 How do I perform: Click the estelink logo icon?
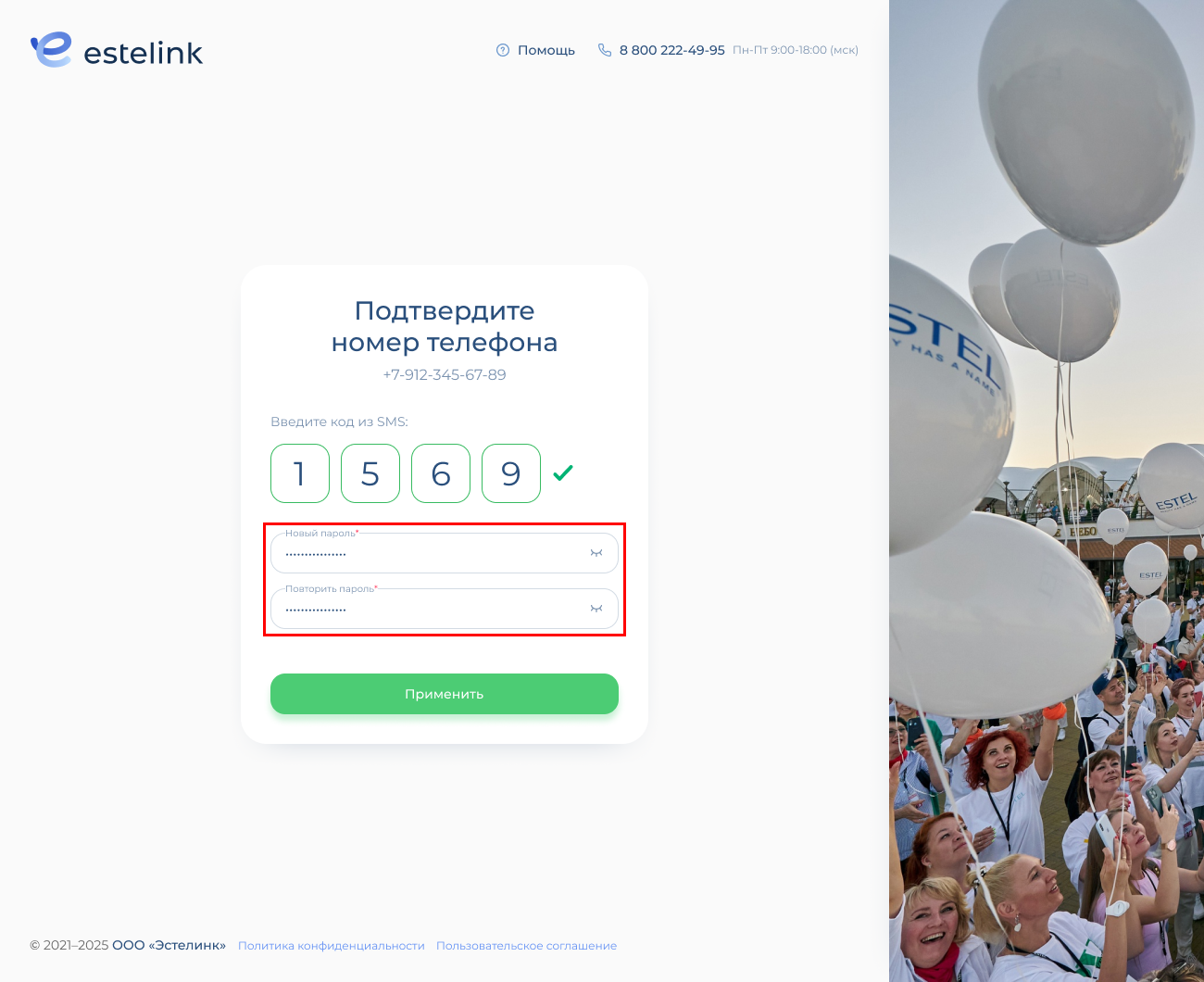(x=51, y=50)
